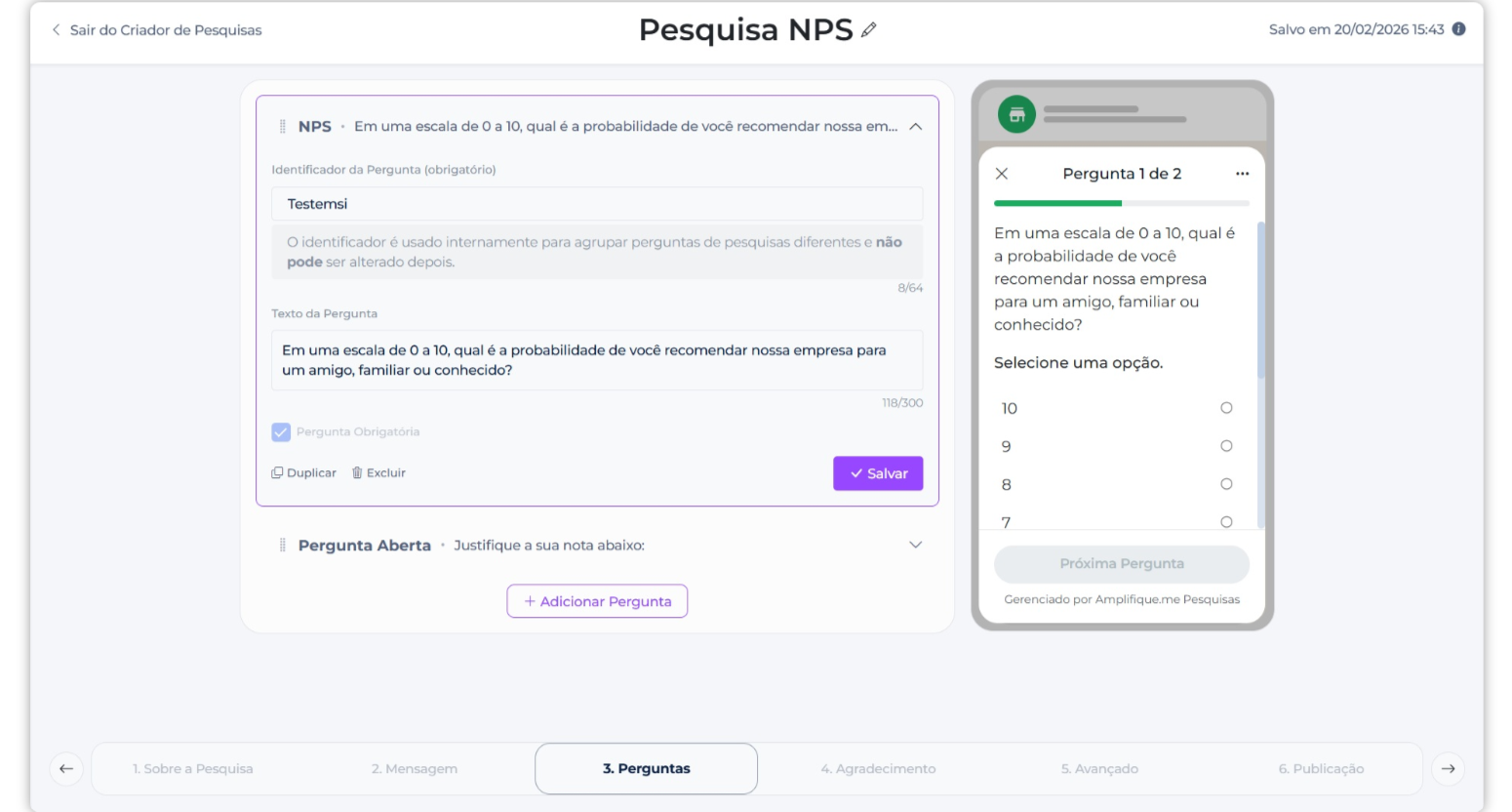The width and height of the screenshot is (1512, 812).
Task: Click the drag handle of Pergunta Aberta
Action: click(x=283, y=545)
